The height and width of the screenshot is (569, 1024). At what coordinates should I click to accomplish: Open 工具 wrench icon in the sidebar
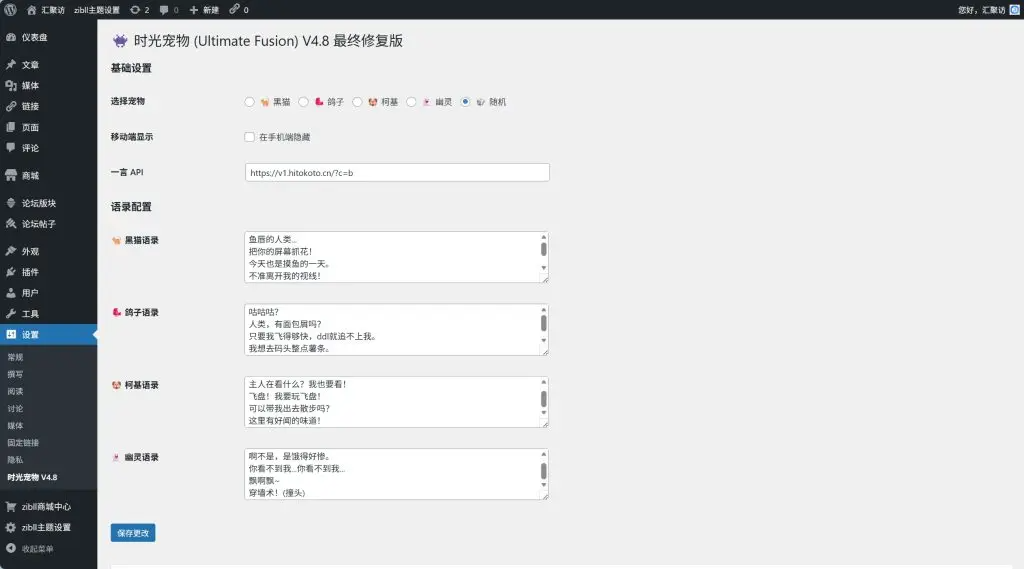point(11,314)
